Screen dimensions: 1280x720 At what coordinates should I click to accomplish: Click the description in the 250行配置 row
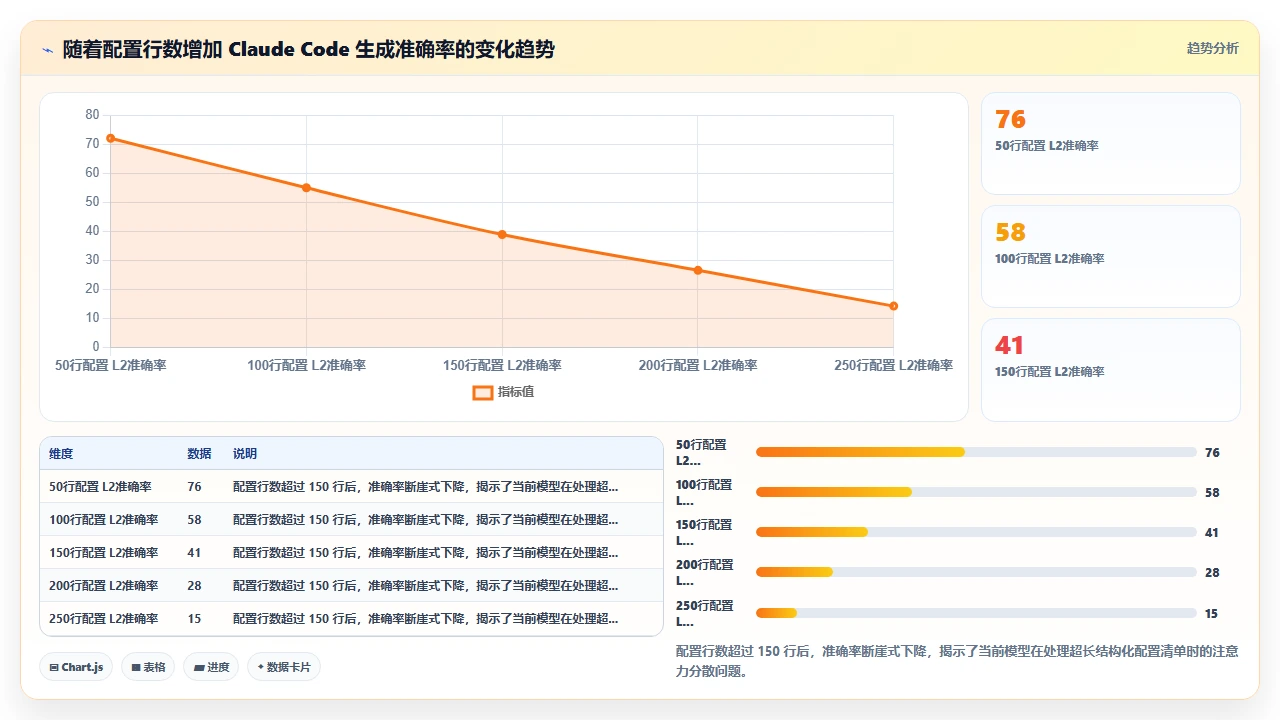tap(425, 619)
